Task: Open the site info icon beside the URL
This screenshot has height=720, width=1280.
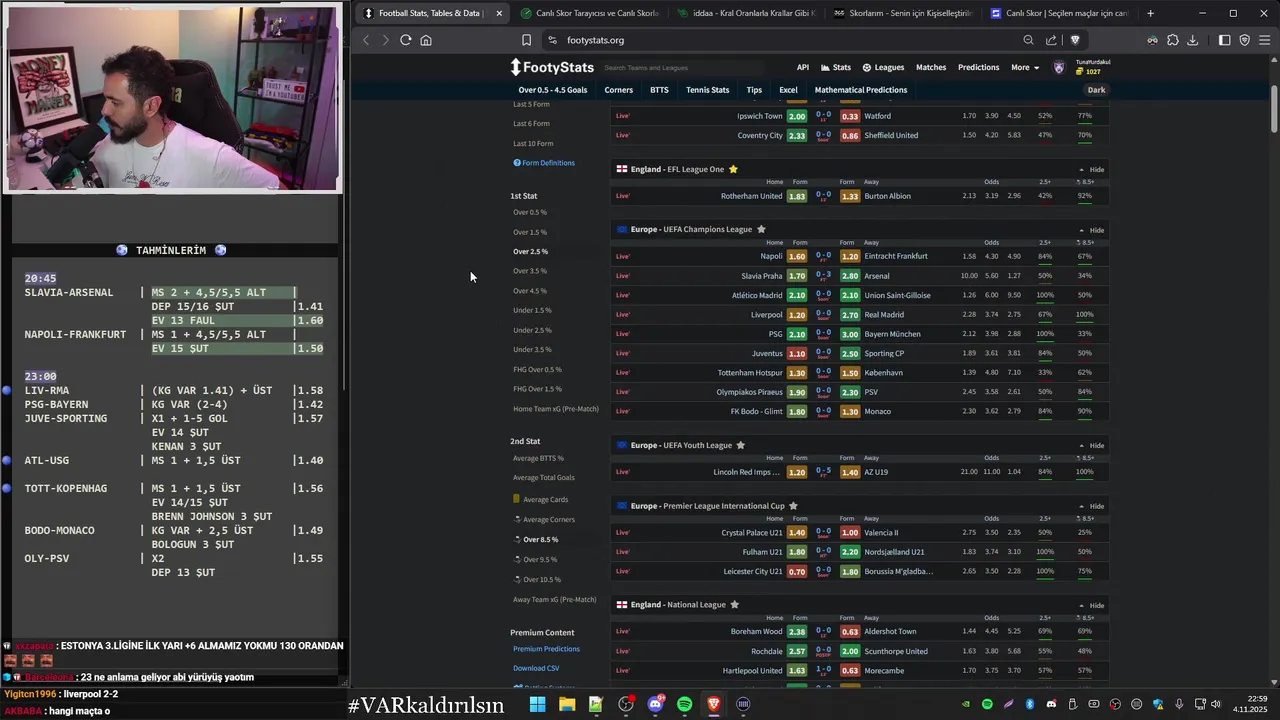Action: 551,40
